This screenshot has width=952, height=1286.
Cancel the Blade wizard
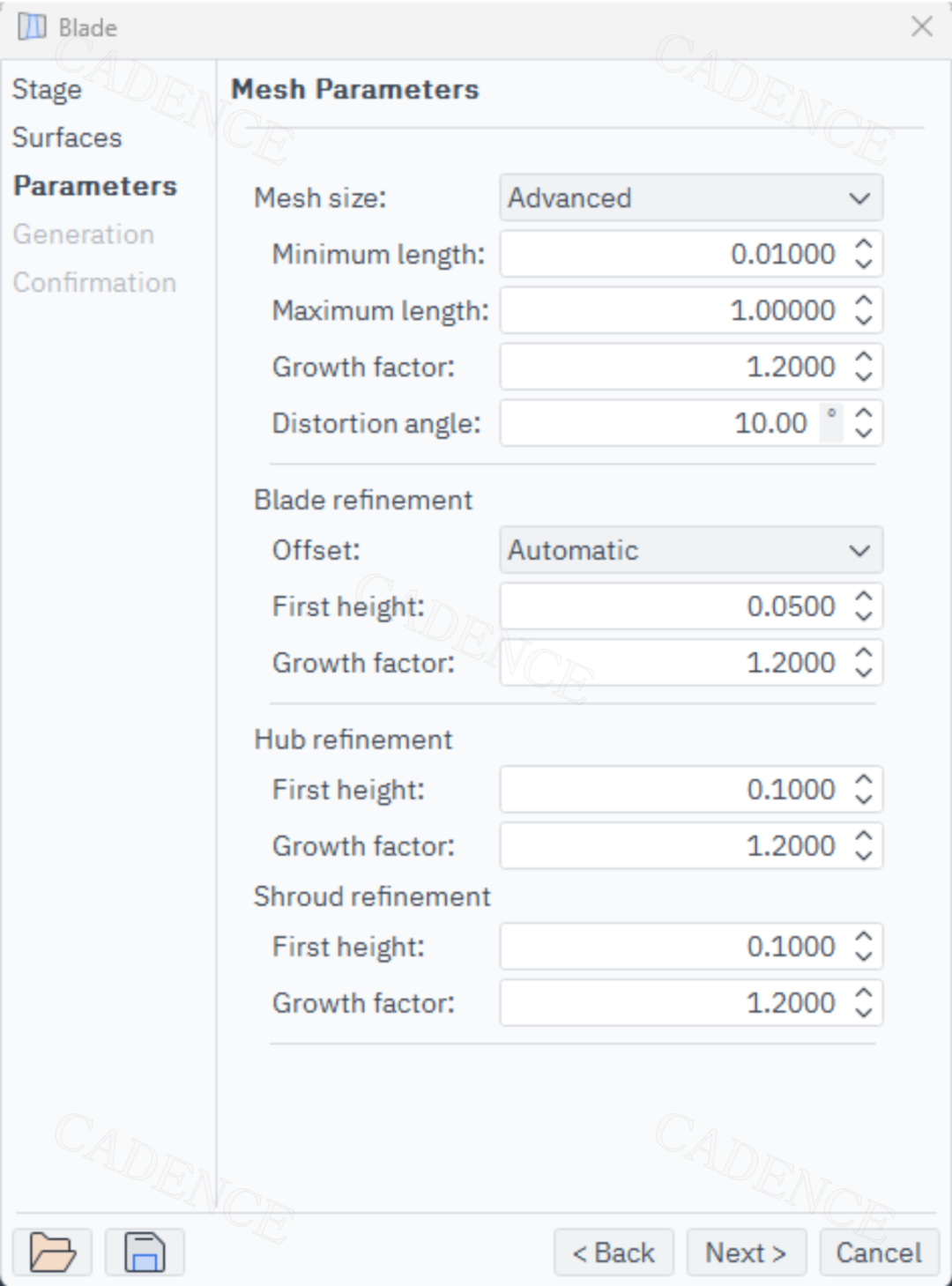click(879, 1253)
